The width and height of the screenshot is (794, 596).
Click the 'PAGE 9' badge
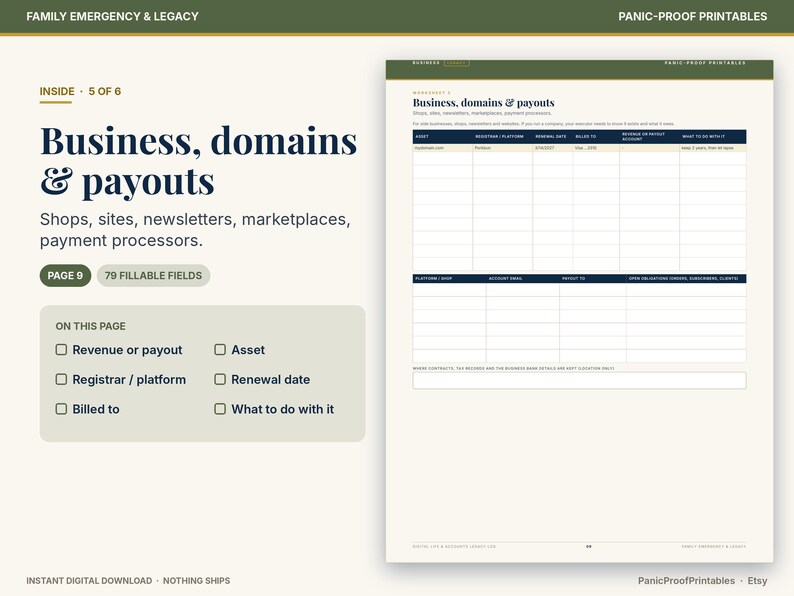pos(65,275)
